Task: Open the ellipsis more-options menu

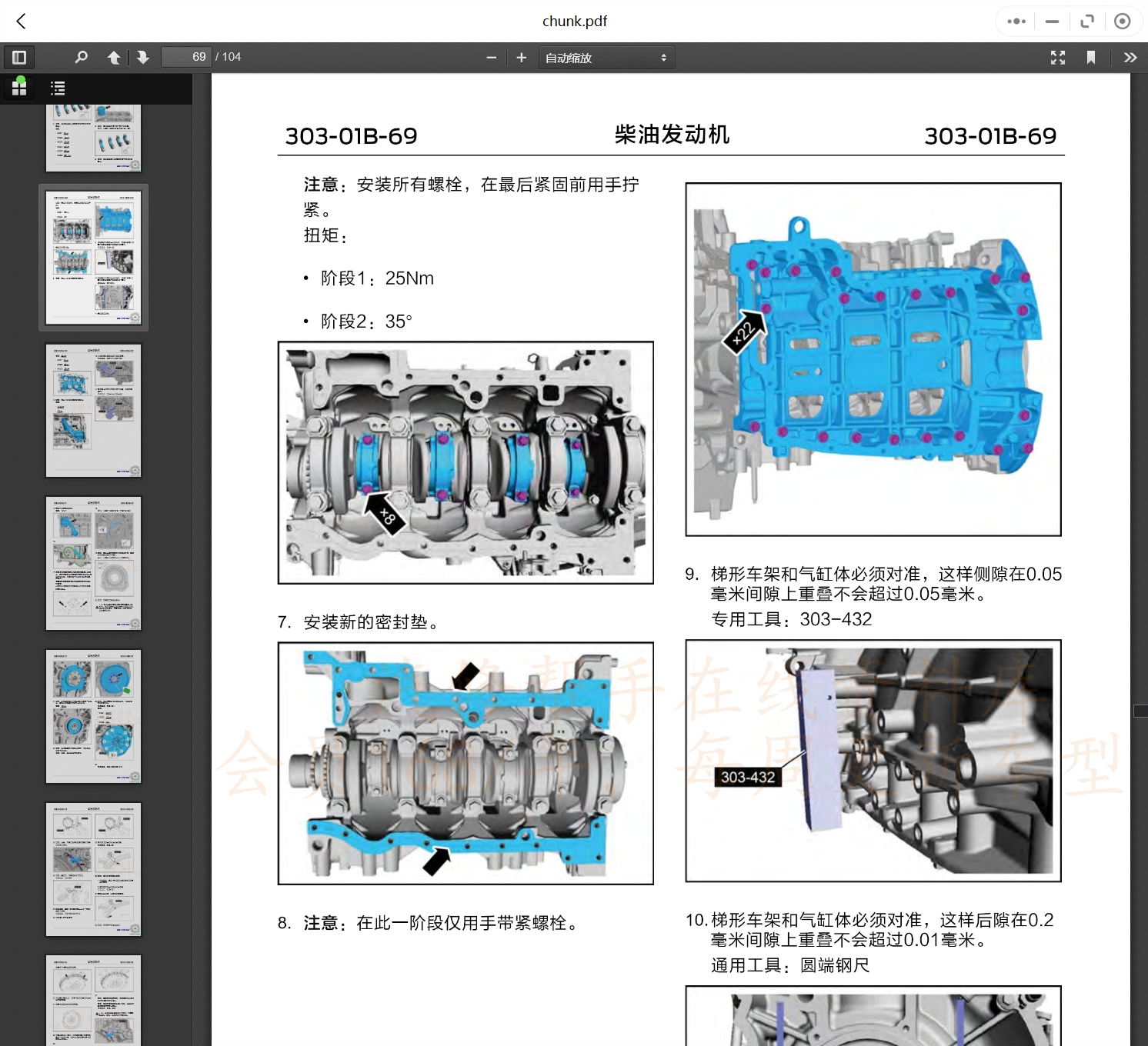Action: point(1015,21)
